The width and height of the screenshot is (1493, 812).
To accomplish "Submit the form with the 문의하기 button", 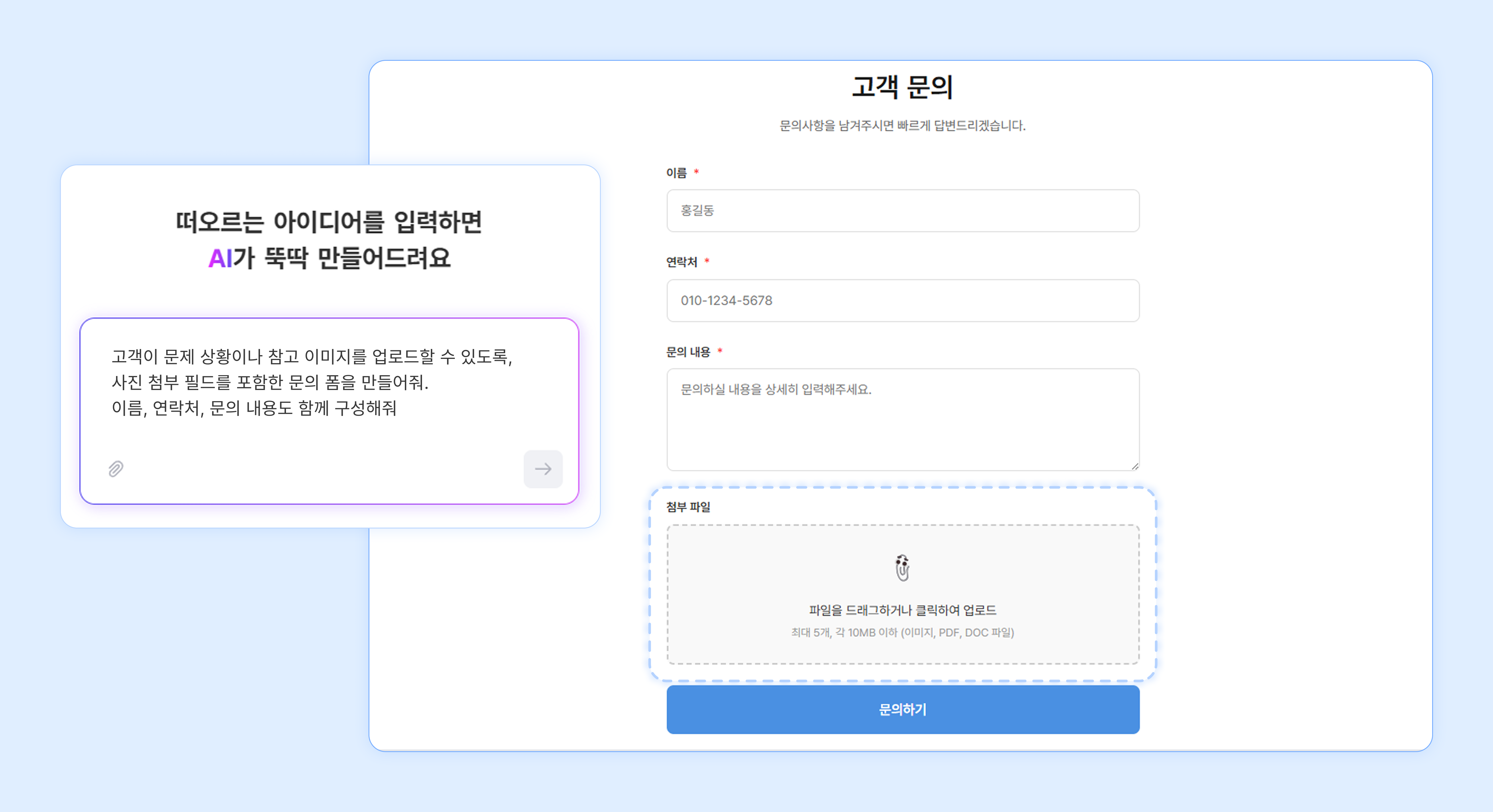I will coord(902,710).
